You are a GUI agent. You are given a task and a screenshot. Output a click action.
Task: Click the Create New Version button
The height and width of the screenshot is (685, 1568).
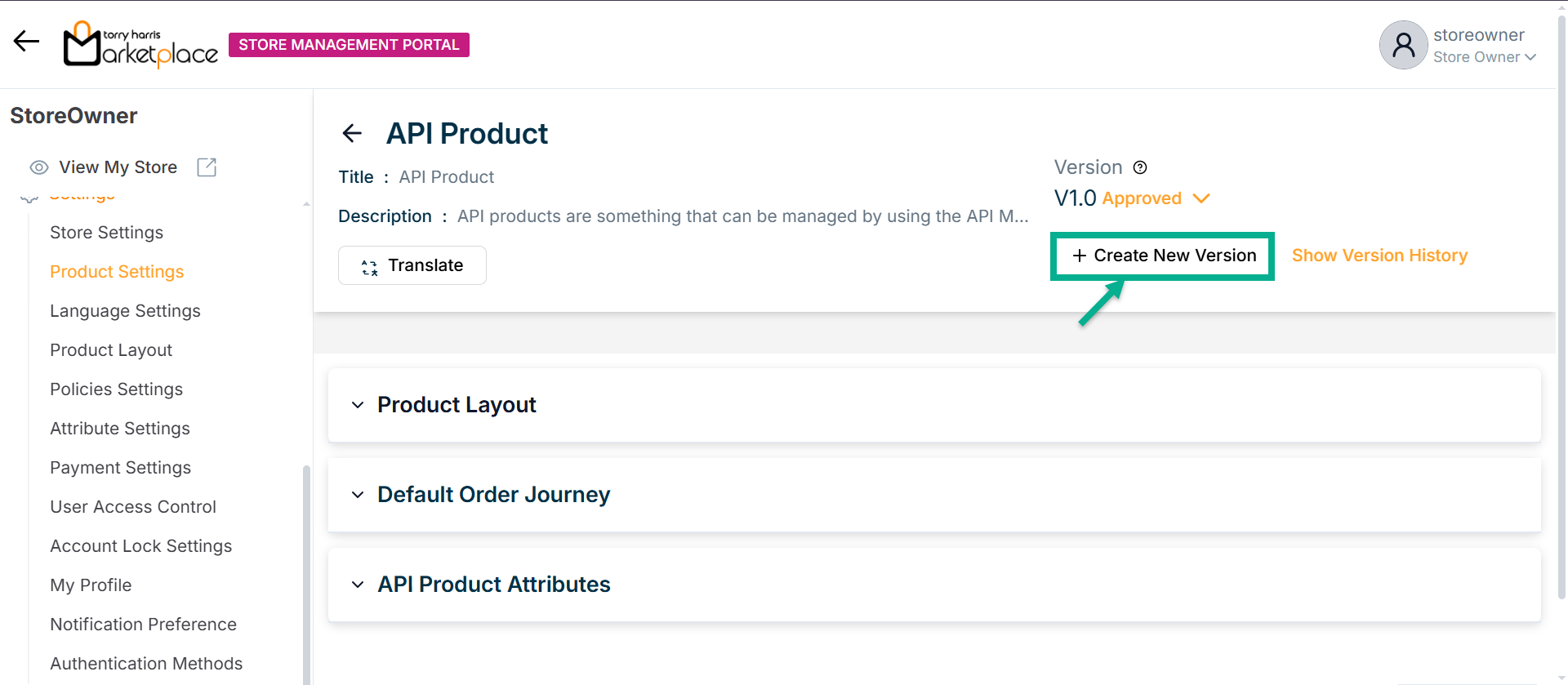[1163, 256]
